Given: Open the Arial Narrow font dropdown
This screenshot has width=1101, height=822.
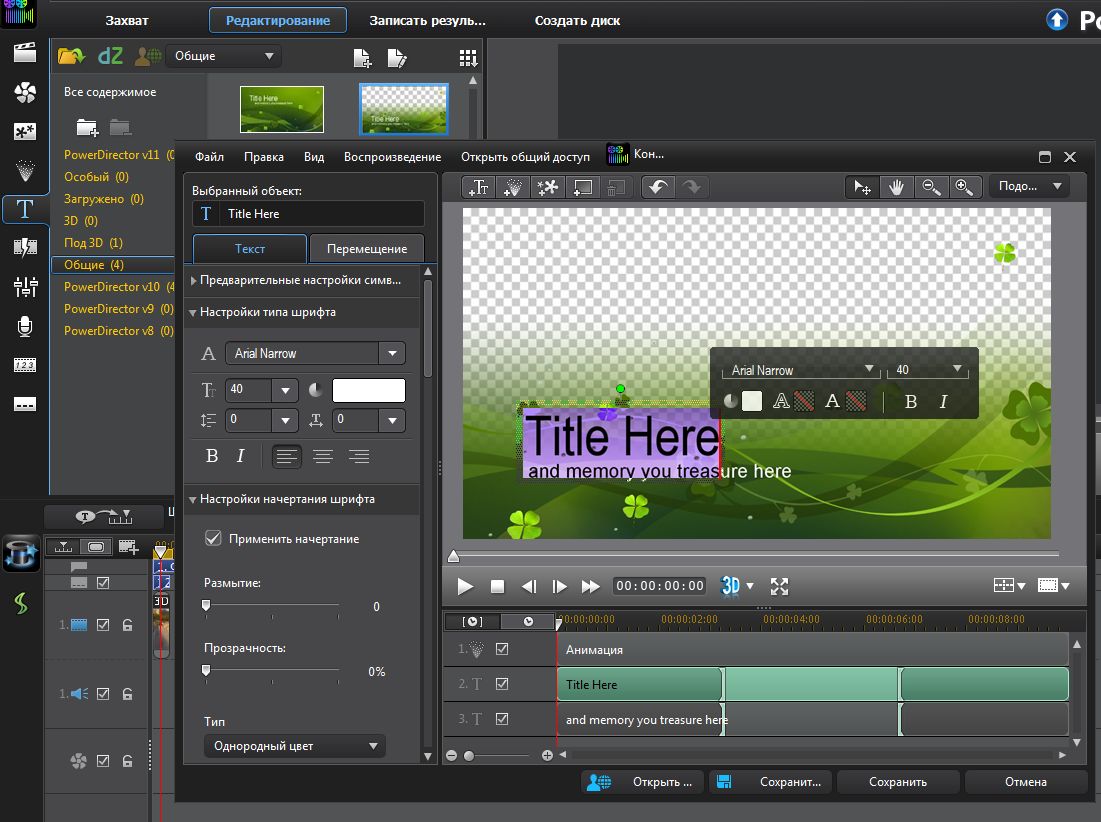Looking at the screenshot, I should pos(393,353).
